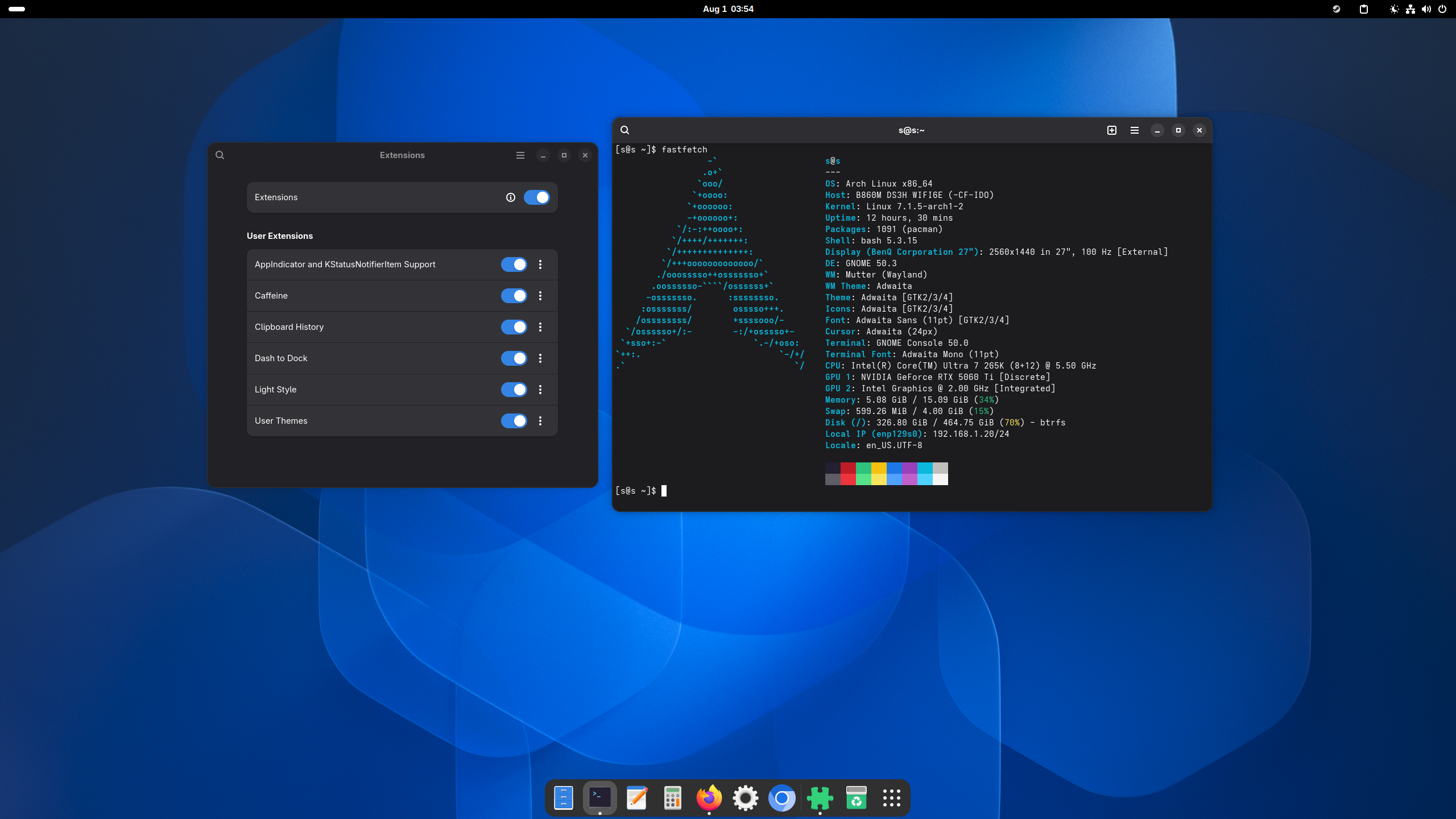Viewport: 1456px width, 819px height.
Task: Click the "fastfetch" command in the terminal
Action: click(x=684, y=150)
